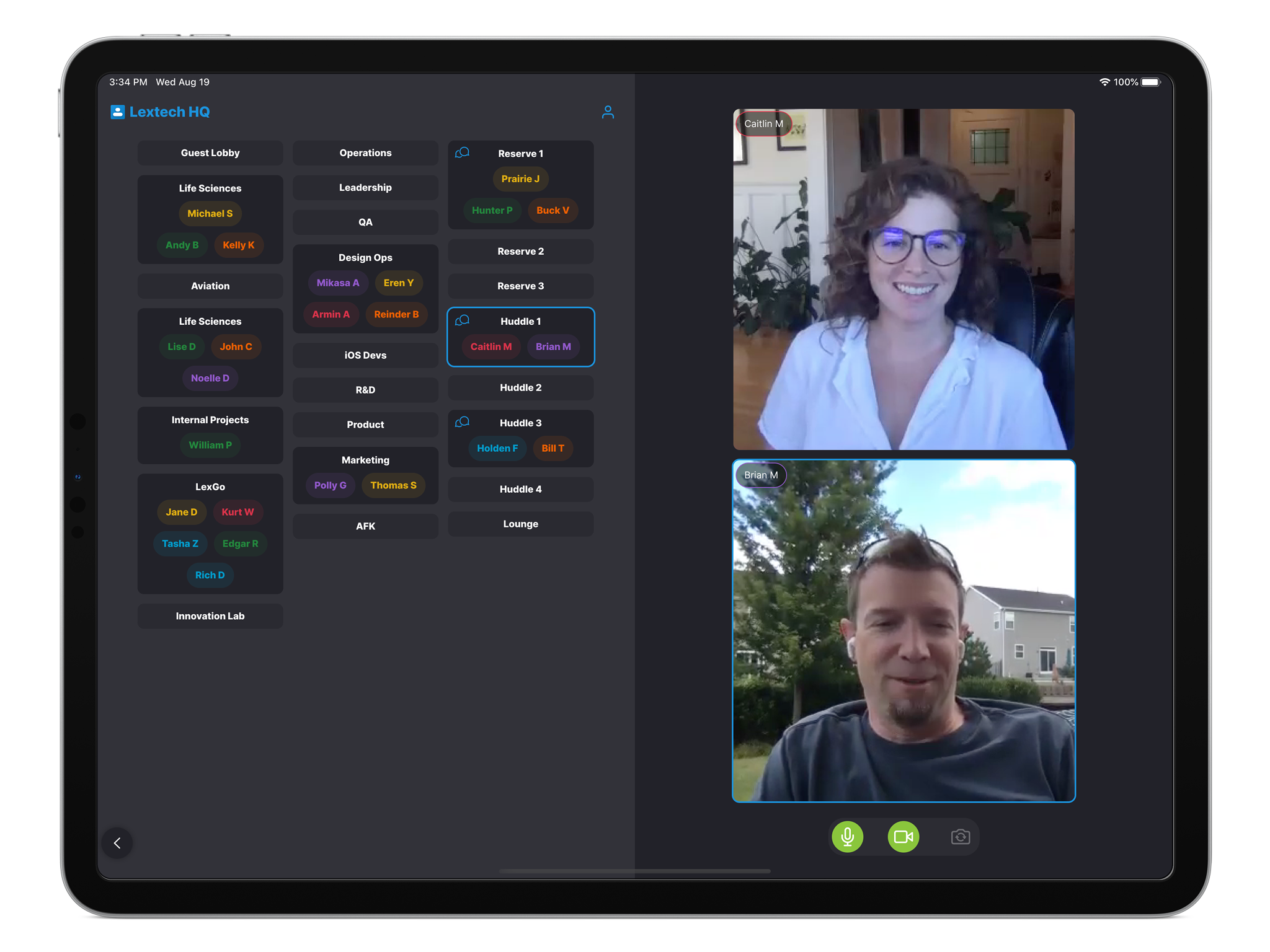Image resolution: width=1270 pixels, height=952 pixels.
Task: Click Brian M chip in Huddle 1
Action: [553, 347]
